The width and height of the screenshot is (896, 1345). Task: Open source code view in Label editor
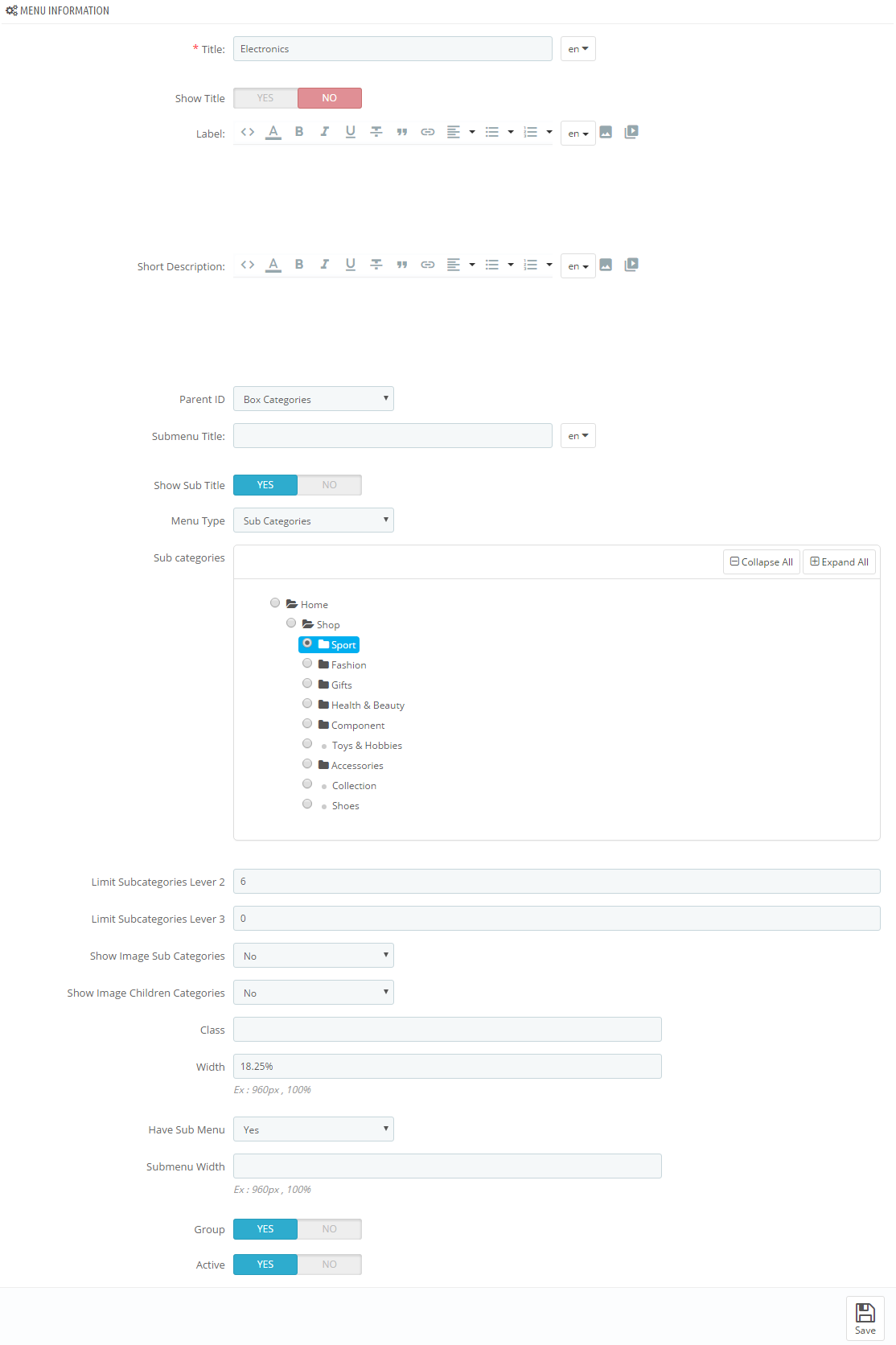(248, 132)
